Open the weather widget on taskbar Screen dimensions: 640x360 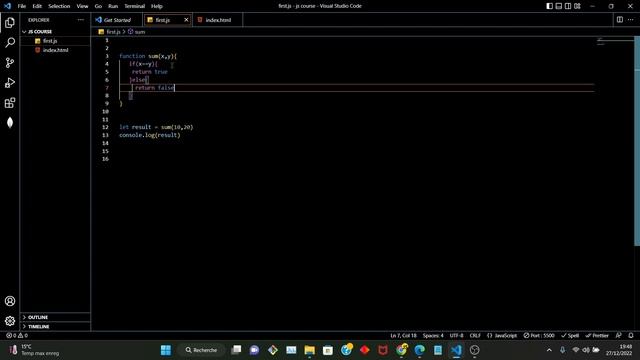pos(35,350)
